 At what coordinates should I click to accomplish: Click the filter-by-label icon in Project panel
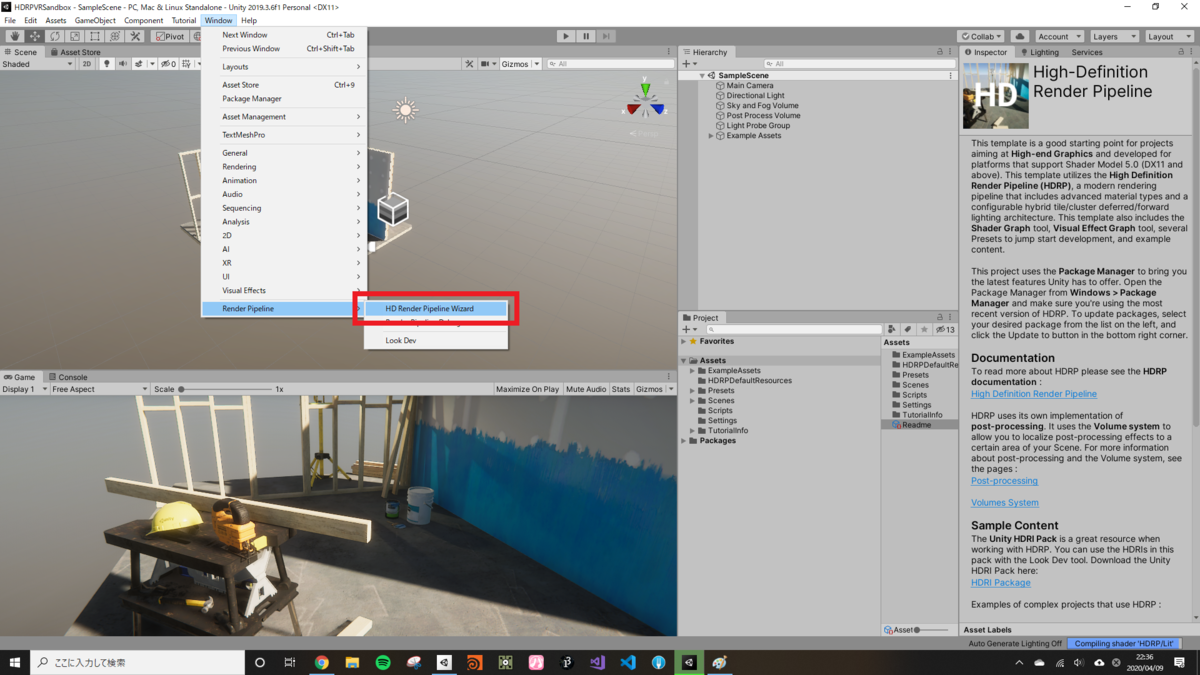point(907,329)
